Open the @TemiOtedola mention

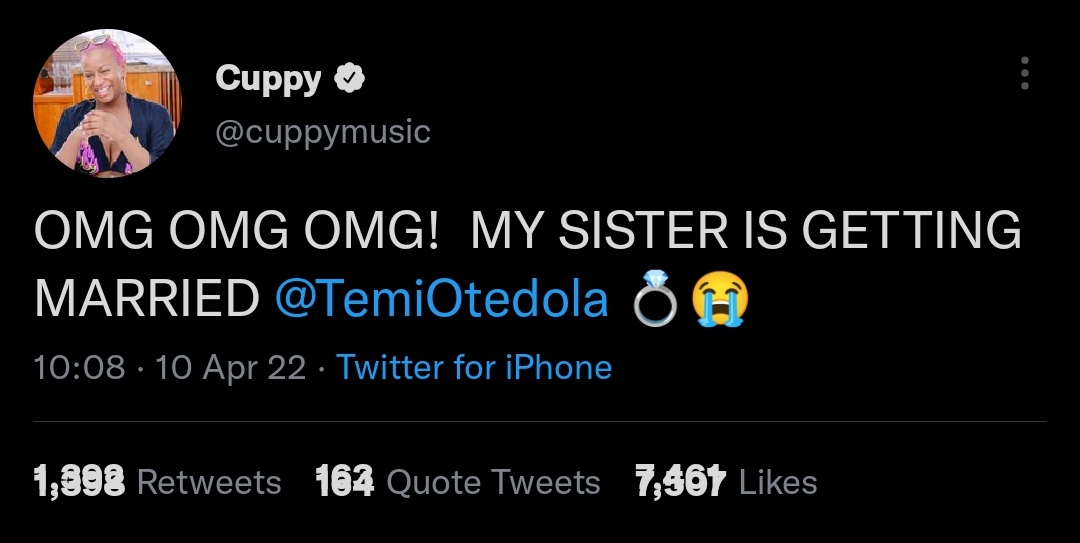click(441, 298)
